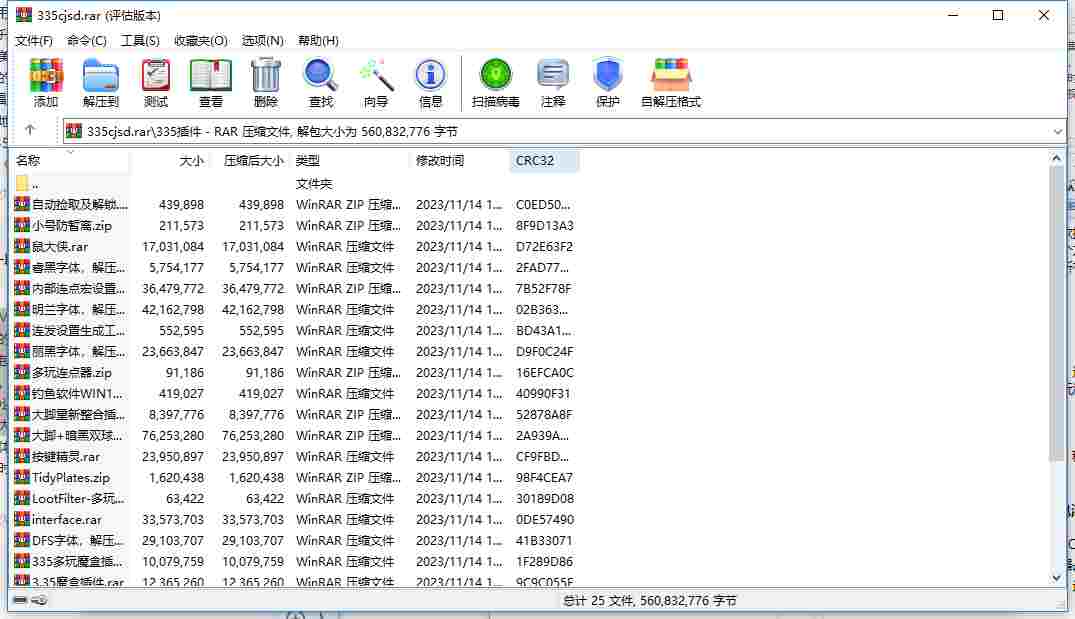Click the key icon in status bar
This screenshot has height=619, width=1075.
coord(40,600)
